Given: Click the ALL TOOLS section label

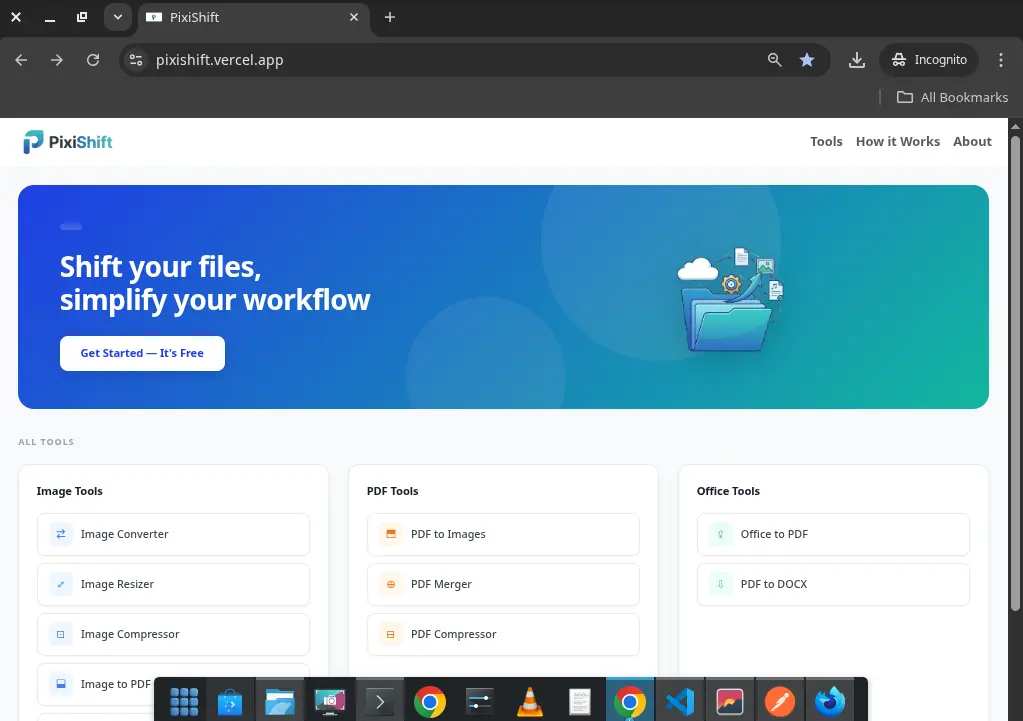Looking at the screenshot, I should pyautogui.click(x=46, y=442).
